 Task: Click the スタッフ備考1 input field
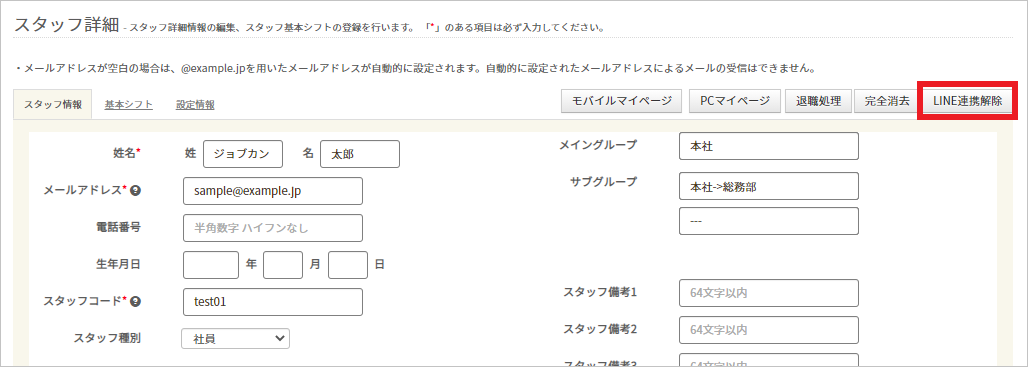[x=769, y=293]
